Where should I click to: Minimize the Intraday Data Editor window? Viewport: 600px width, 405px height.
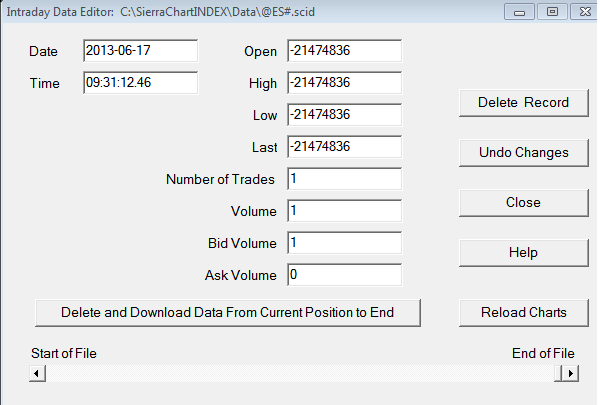(519, 12)
